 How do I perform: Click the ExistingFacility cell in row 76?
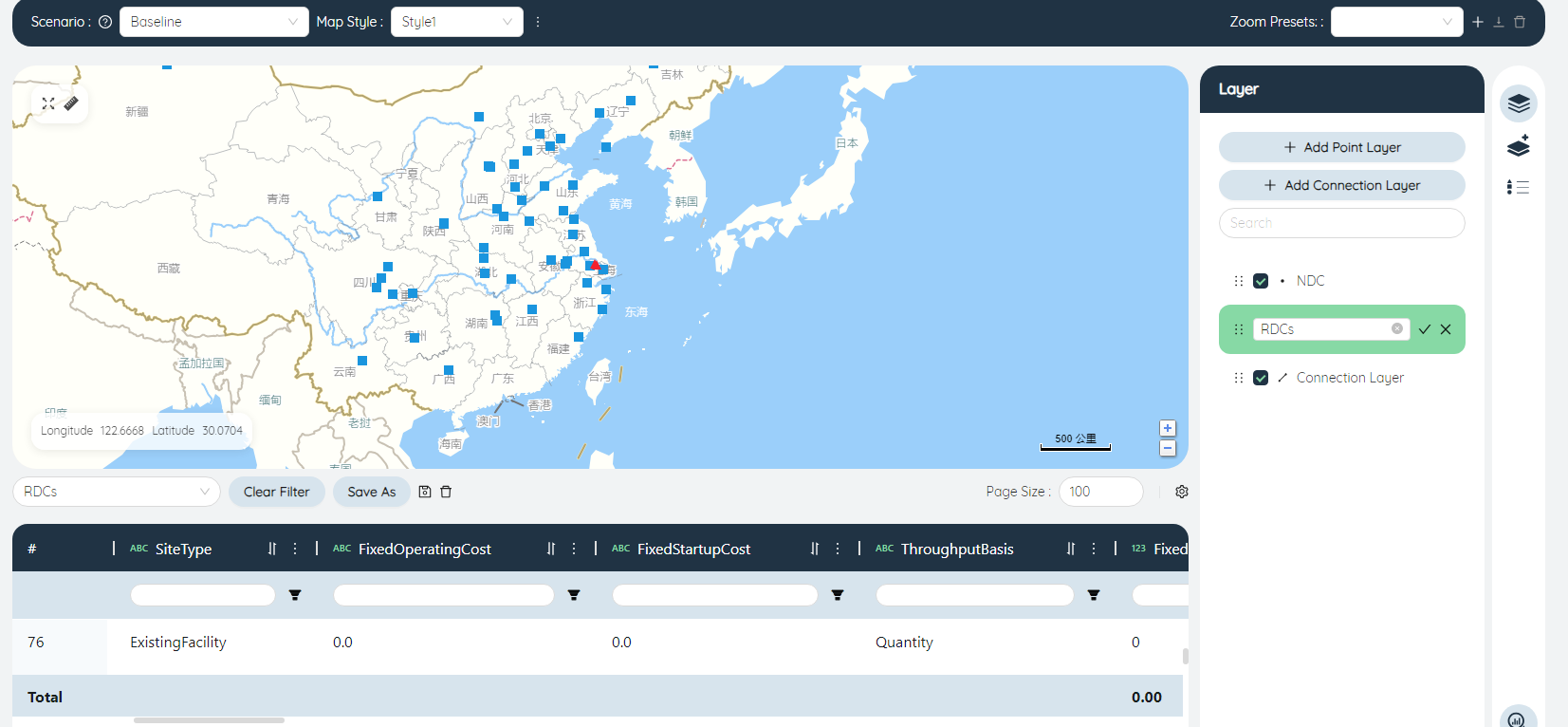tap(178, 643)
